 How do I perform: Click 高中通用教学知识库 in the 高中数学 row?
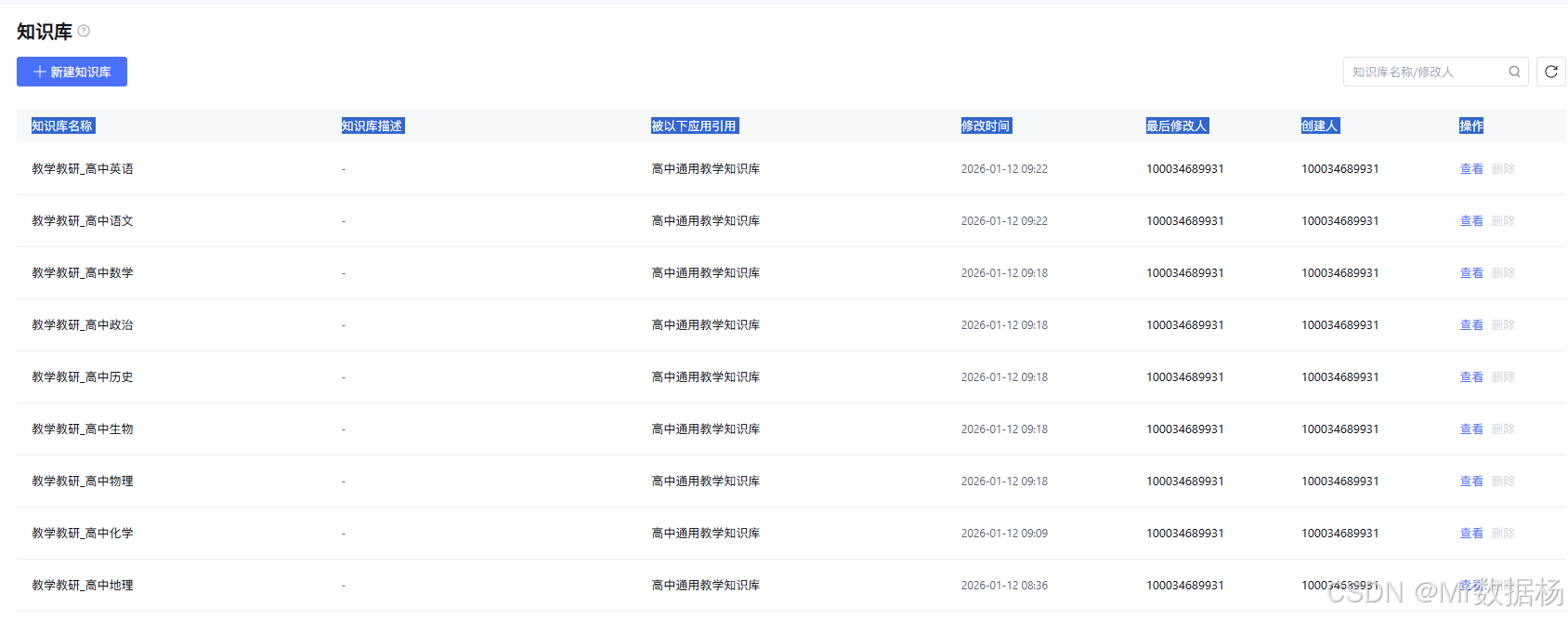706,273
